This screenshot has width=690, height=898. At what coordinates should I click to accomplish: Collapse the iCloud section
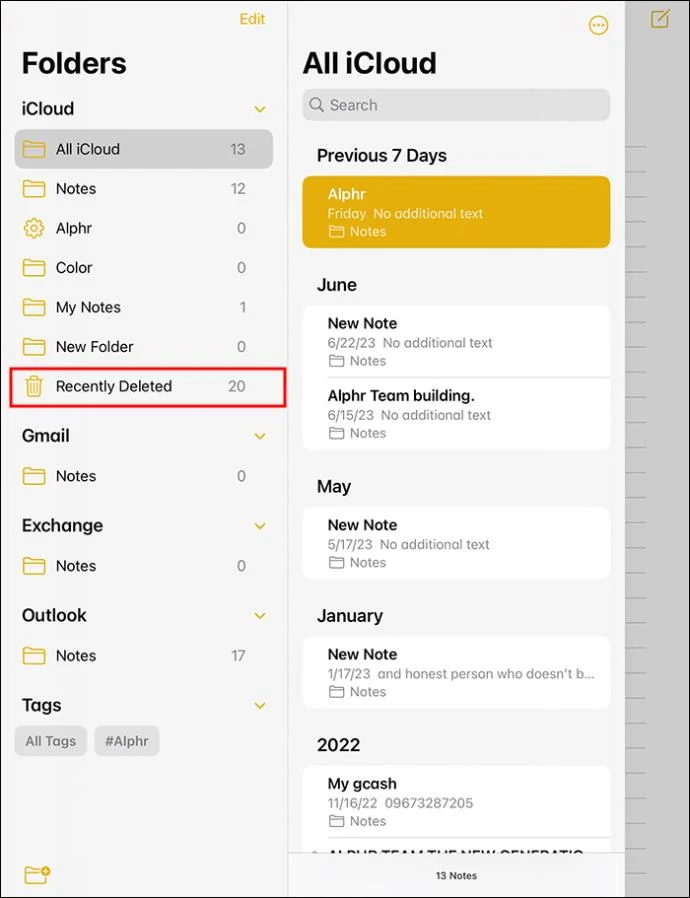(260, 109)
